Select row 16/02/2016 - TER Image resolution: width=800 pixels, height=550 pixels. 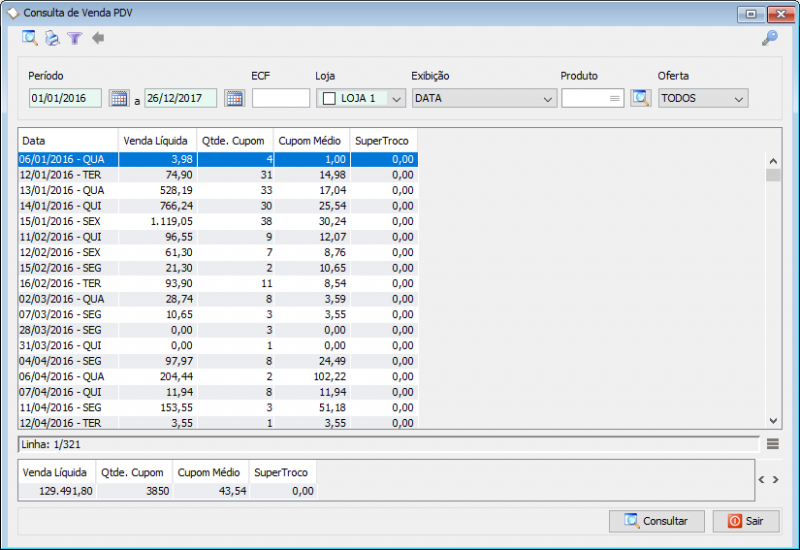(x=218, y=284)
